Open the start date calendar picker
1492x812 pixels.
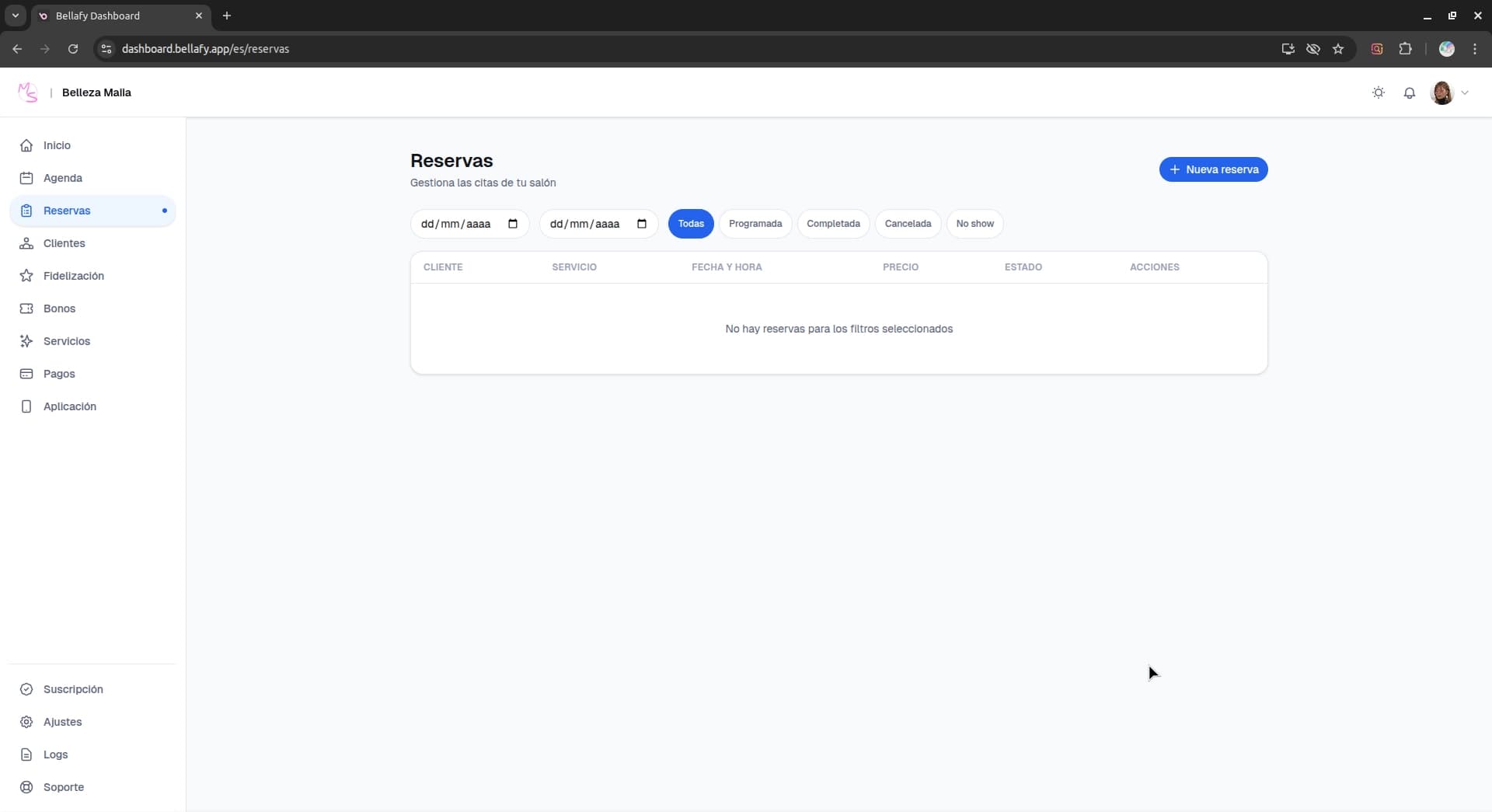[512, 224]
